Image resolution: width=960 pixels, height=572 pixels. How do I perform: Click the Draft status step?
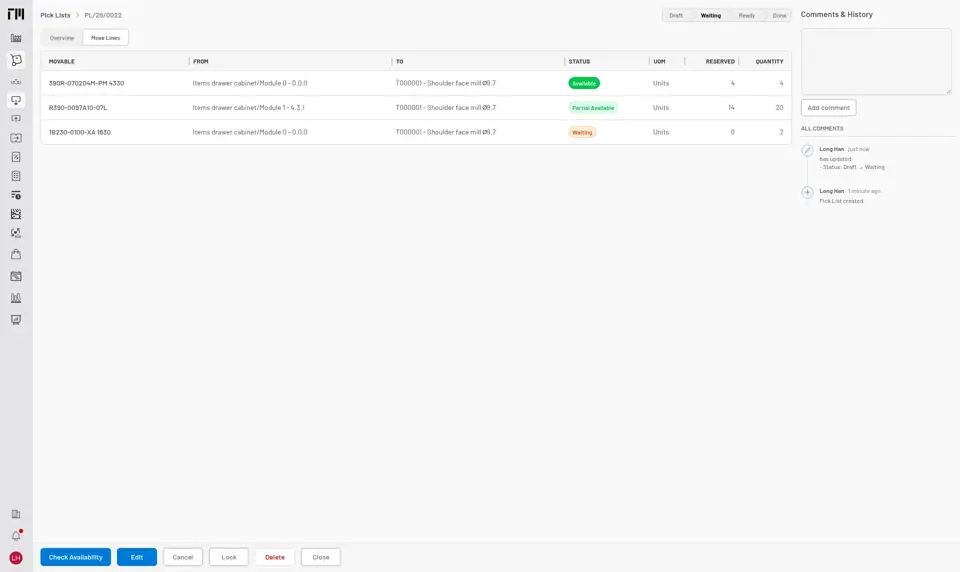tap(676, 15)
